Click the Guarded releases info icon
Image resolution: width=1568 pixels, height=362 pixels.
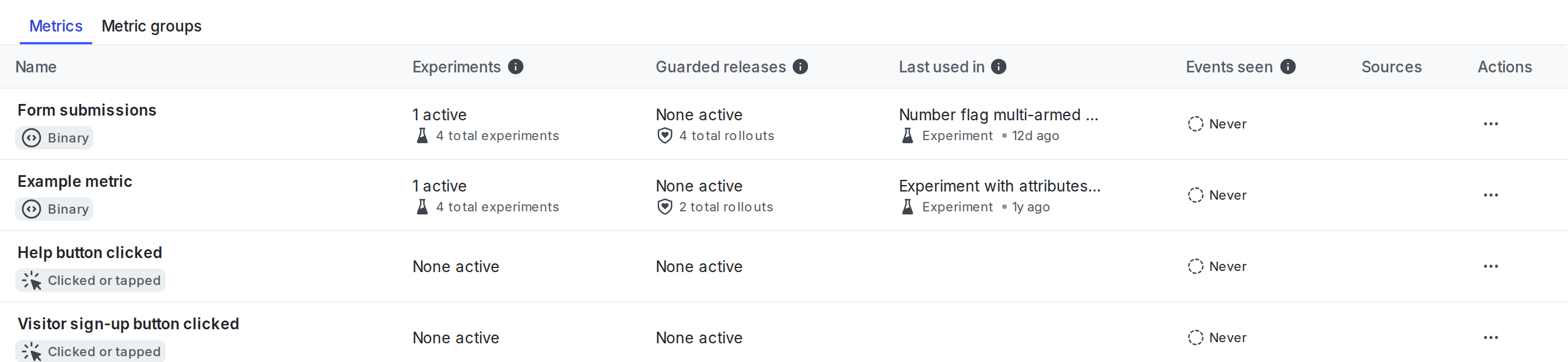pyautogui.click(x=800, y=67)
